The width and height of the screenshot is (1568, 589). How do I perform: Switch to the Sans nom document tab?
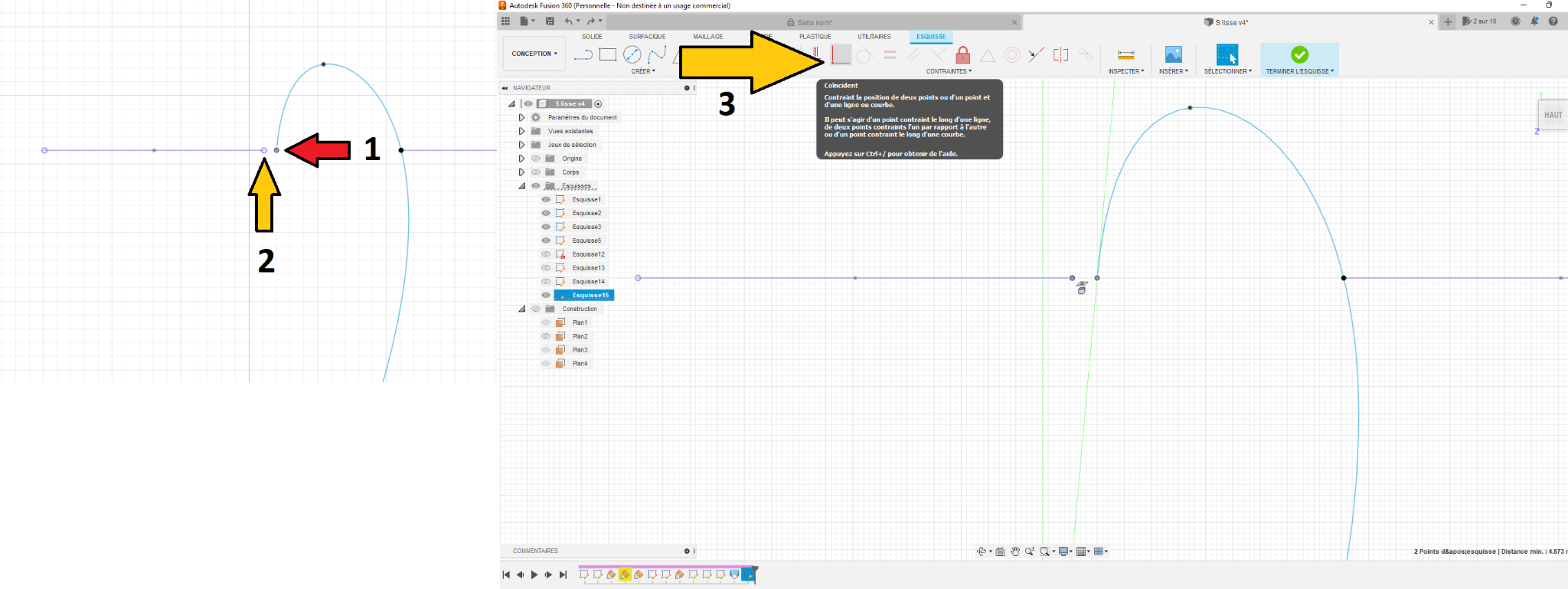coord(815,22)
